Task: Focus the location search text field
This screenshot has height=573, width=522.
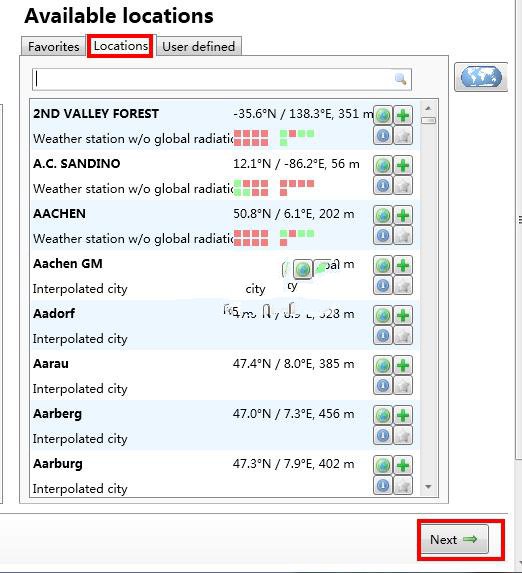Action: (222, 79)
